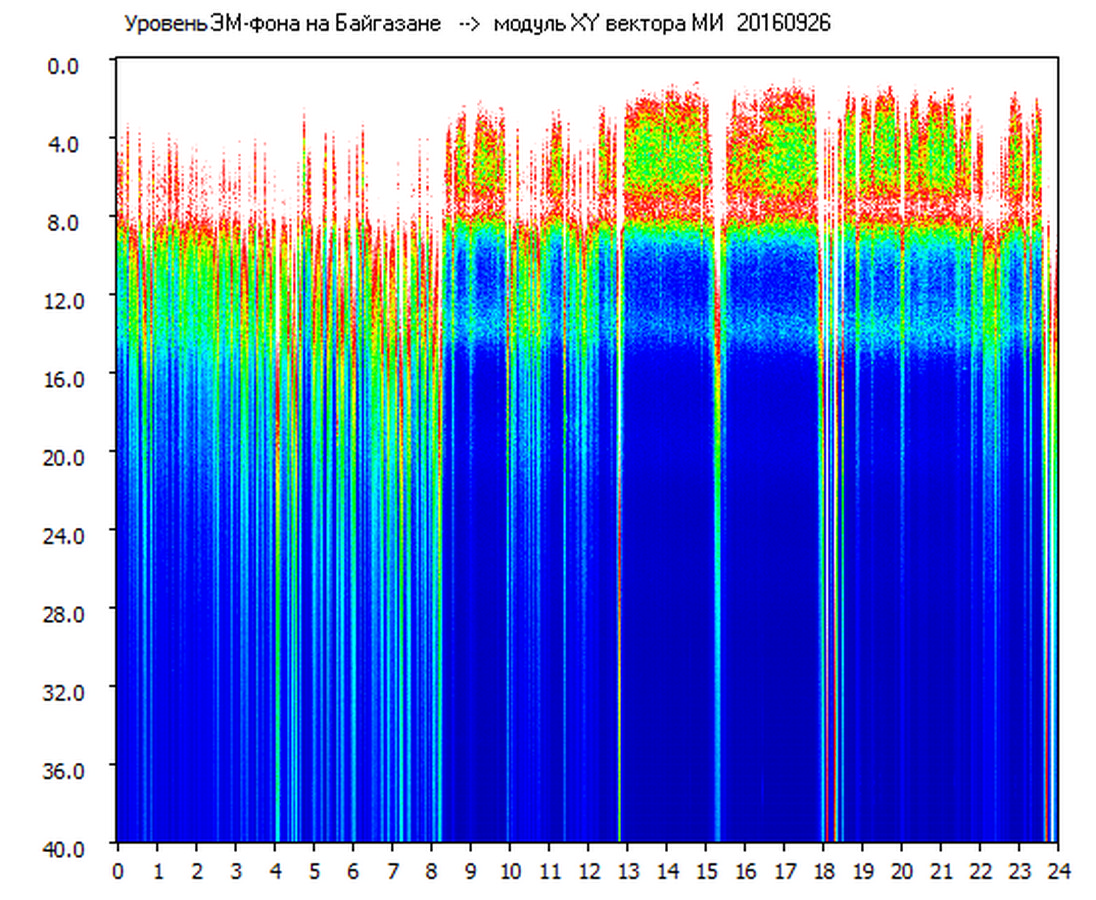The image size is (1096, 900).
Task: Click the x-axis label 15
Action: click(x=706, y=870)
